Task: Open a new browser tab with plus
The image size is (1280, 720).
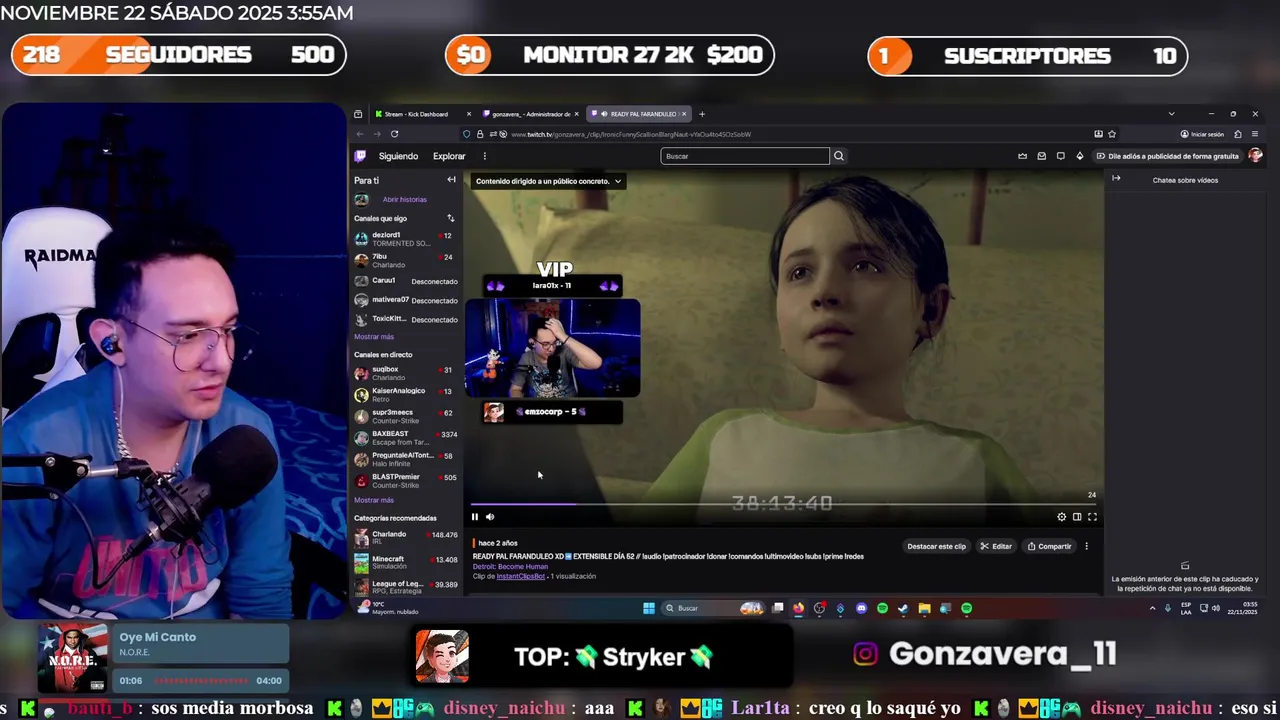Action: pyautogui.click(x=702, y=114)
